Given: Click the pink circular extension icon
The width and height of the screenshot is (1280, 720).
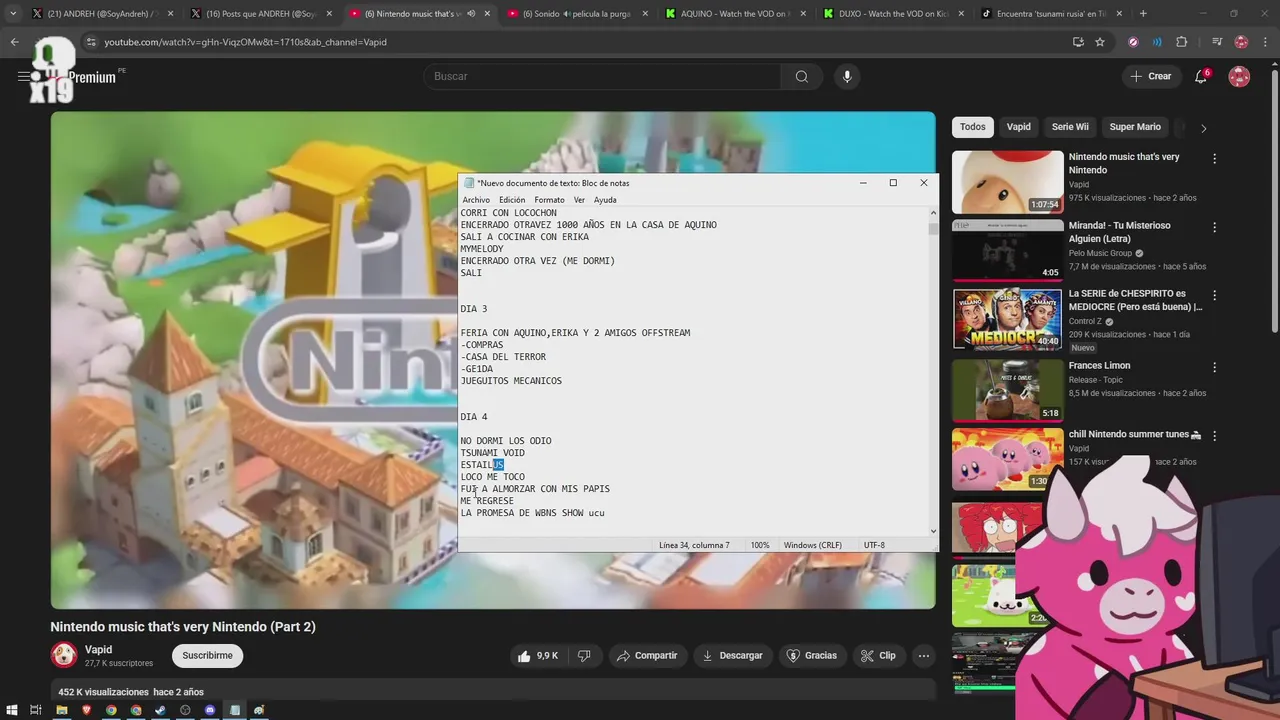Looking at the screenshot, I should (1133, 42).
